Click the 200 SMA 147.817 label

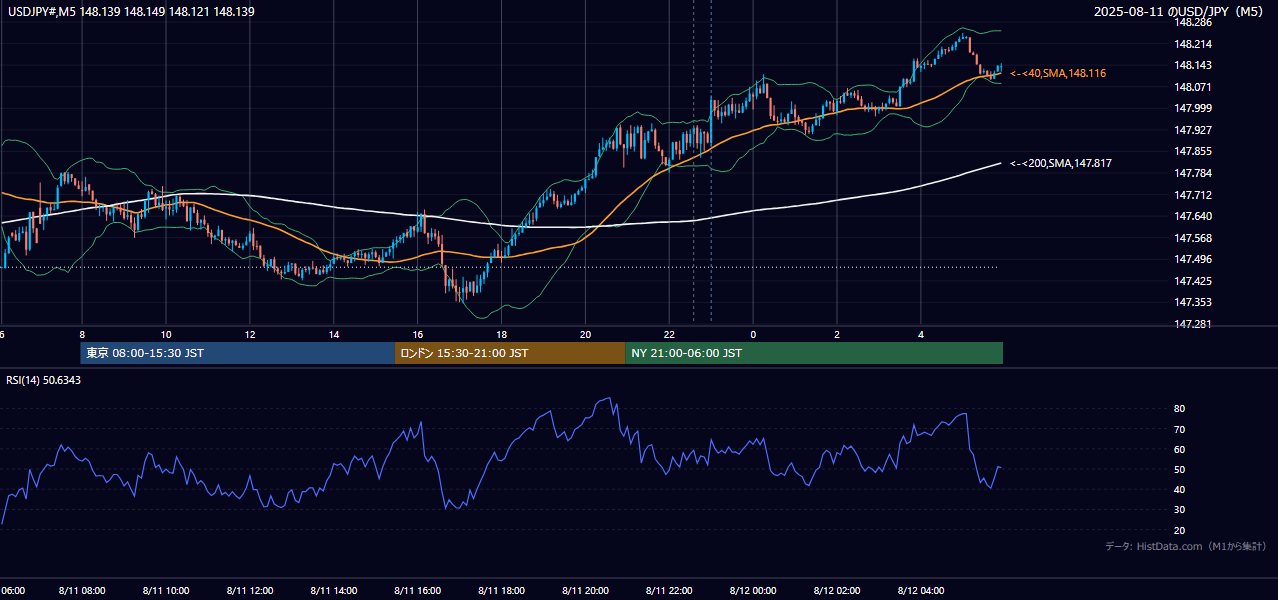point(1061,163)
